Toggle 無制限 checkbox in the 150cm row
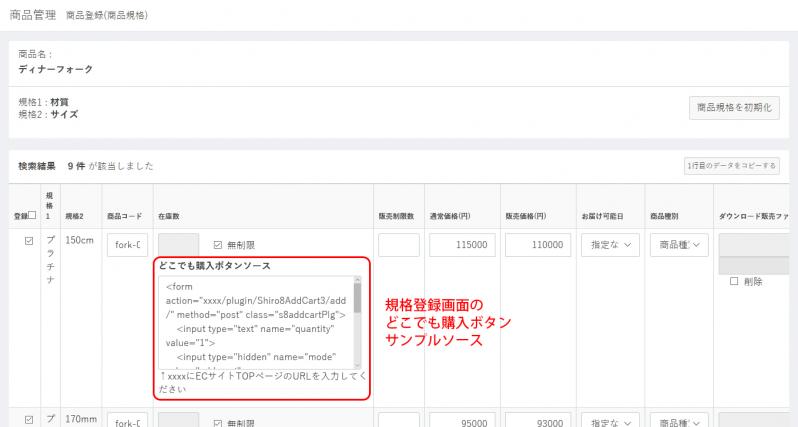The width and height of the screenshot is (798, 427). pyautogui.click(x=218, y=245)
